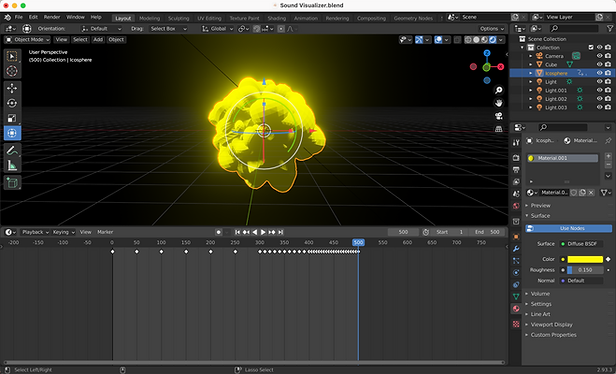Expand the Camera item in outliner
Viewport: 616px width, 374px height.
pos(531,56)
